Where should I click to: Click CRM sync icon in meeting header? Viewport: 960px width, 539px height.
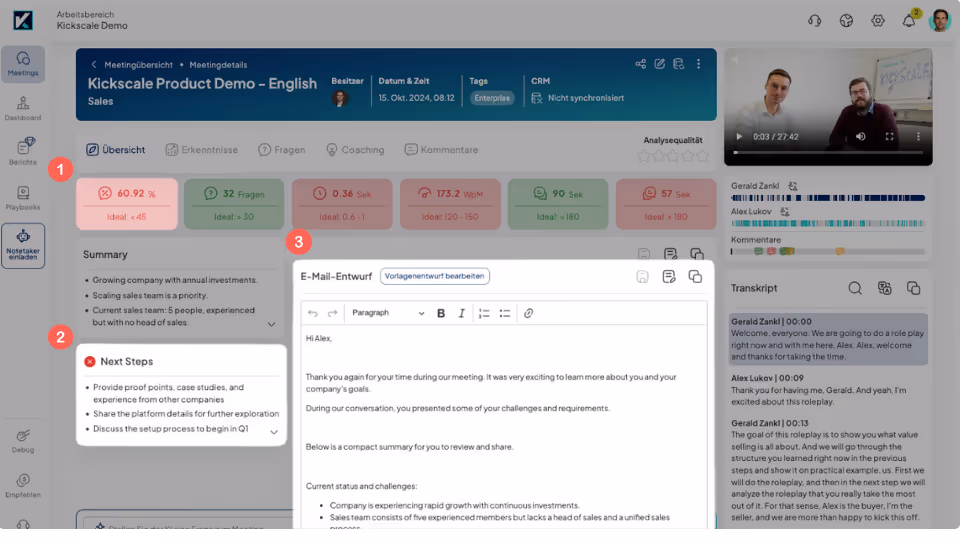678,64
